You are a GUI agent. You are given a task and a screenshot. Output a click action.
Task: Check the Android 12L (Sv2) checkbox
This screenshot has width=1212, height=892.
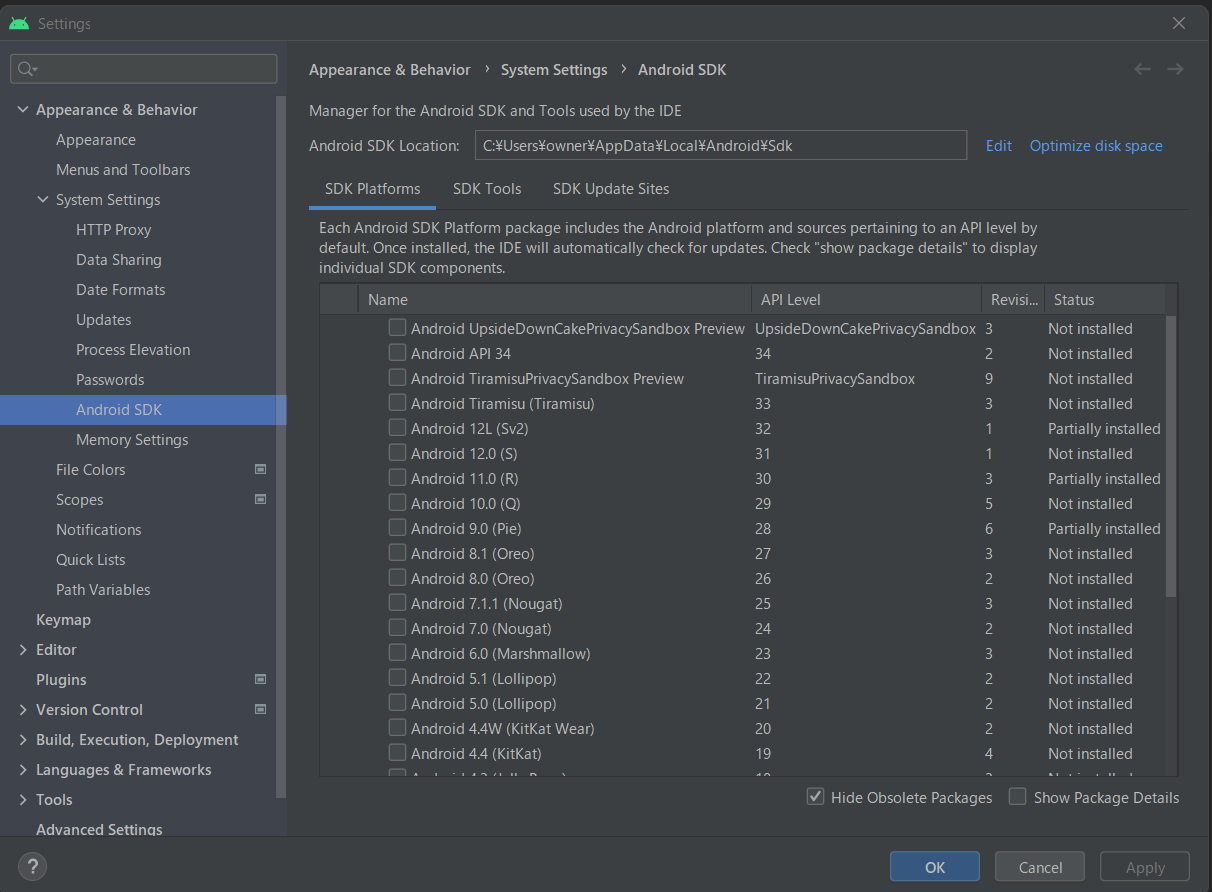(397, 428)
